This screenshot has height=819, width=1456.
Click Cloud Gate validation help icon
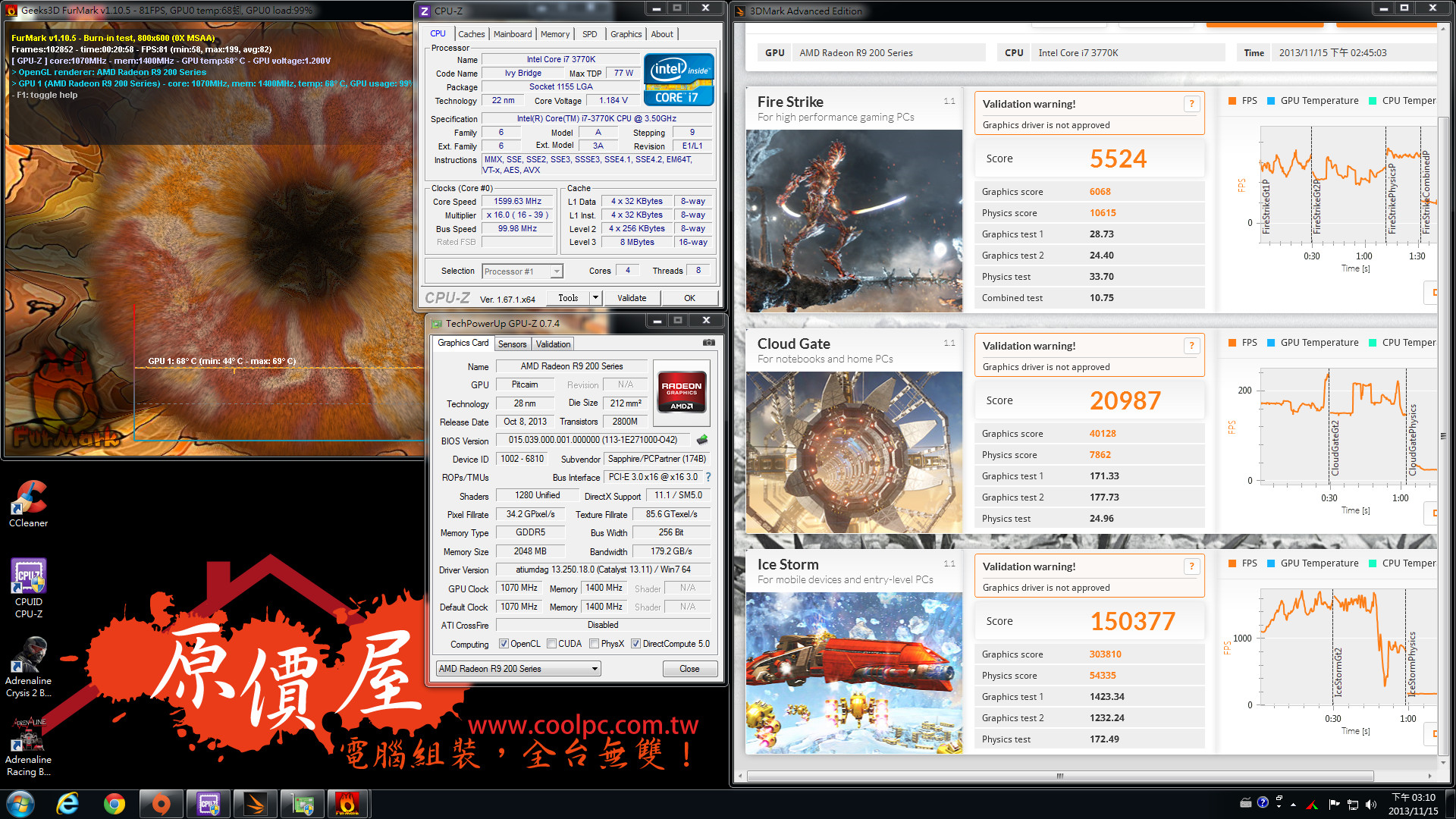click(1191, 346)
